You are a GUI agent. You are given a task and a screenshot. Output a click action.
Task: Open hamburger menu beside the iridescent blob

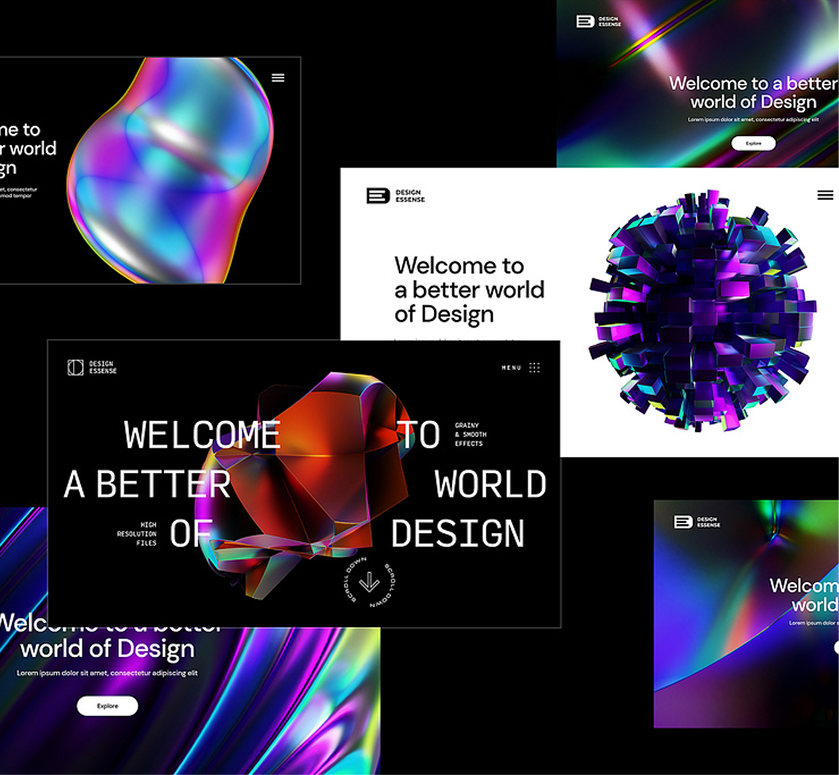pyautogui.click(x=278, y=78)
